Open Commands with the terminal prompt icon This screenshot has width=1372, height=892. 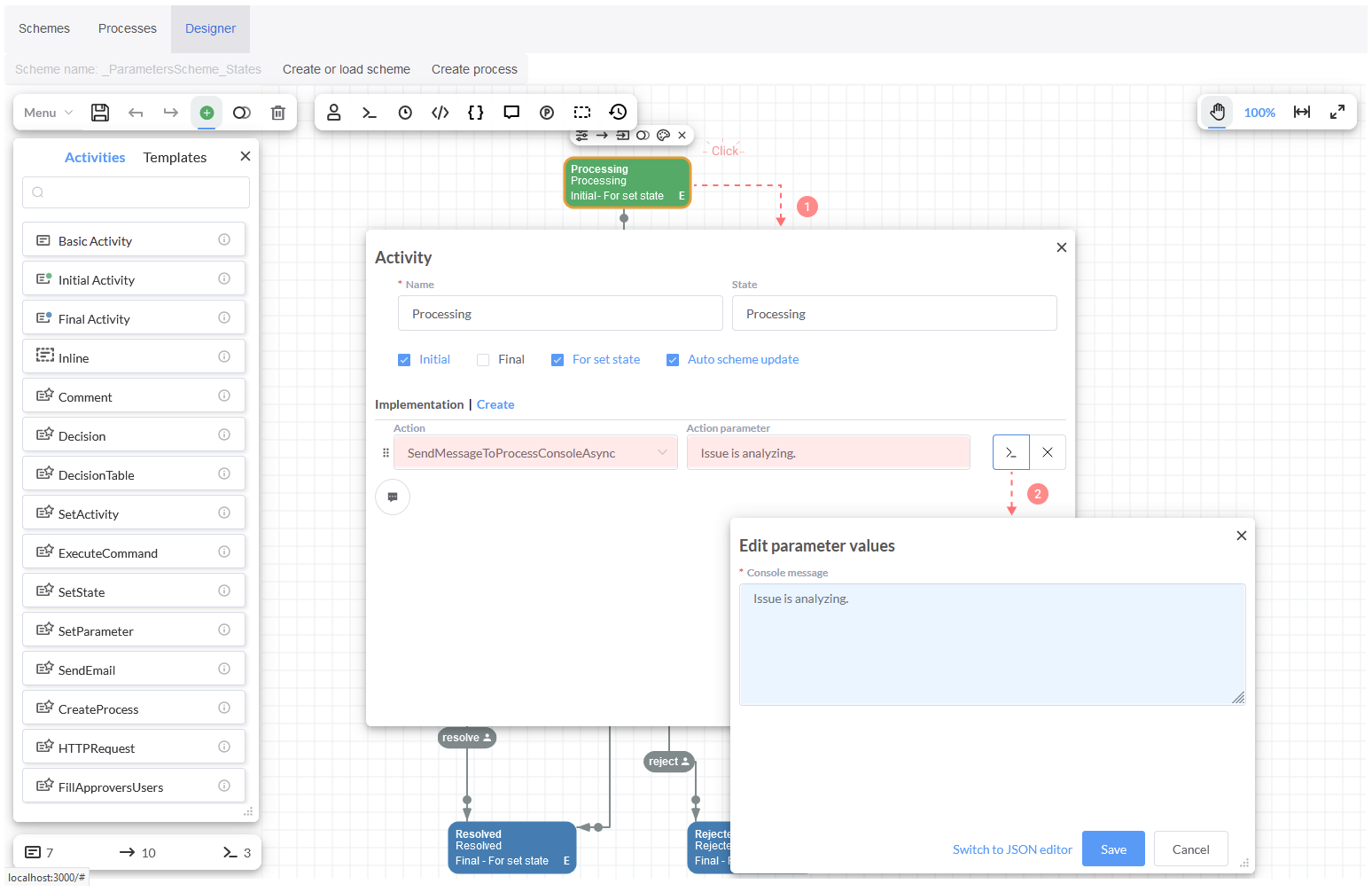tap(370, 113)
